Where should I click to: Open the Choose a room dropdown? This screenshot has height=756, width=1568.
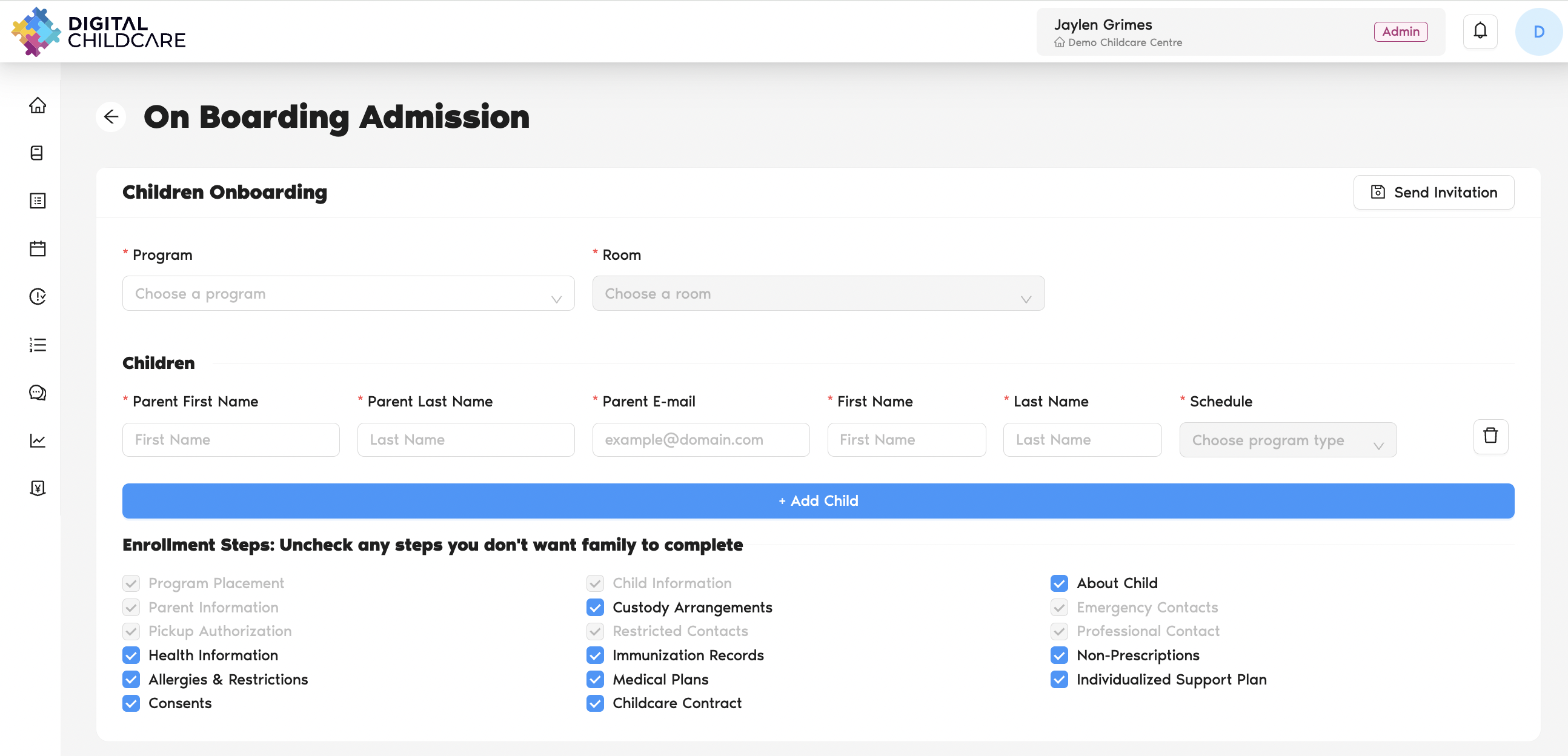(x=817, y=293)
